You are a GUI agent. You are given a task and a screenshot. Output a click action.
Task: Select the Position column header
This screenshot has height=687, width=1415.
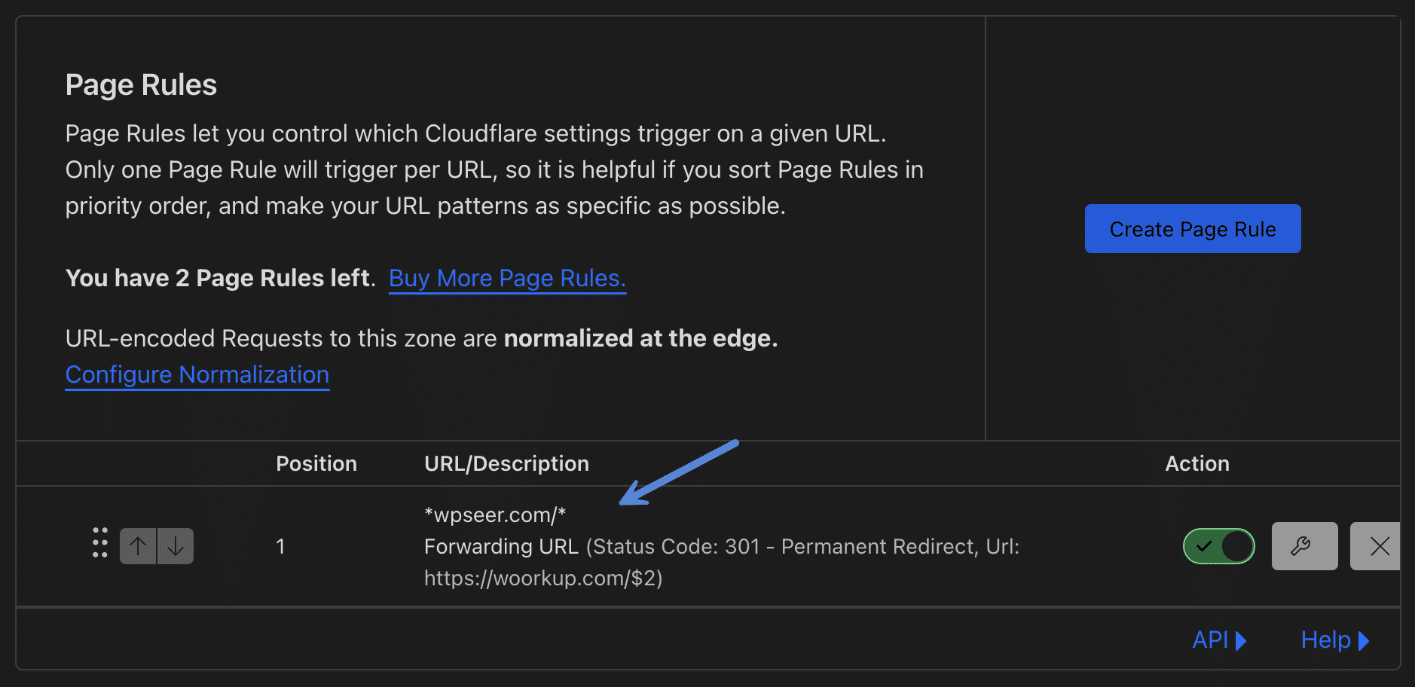click(x=316, y=464)
